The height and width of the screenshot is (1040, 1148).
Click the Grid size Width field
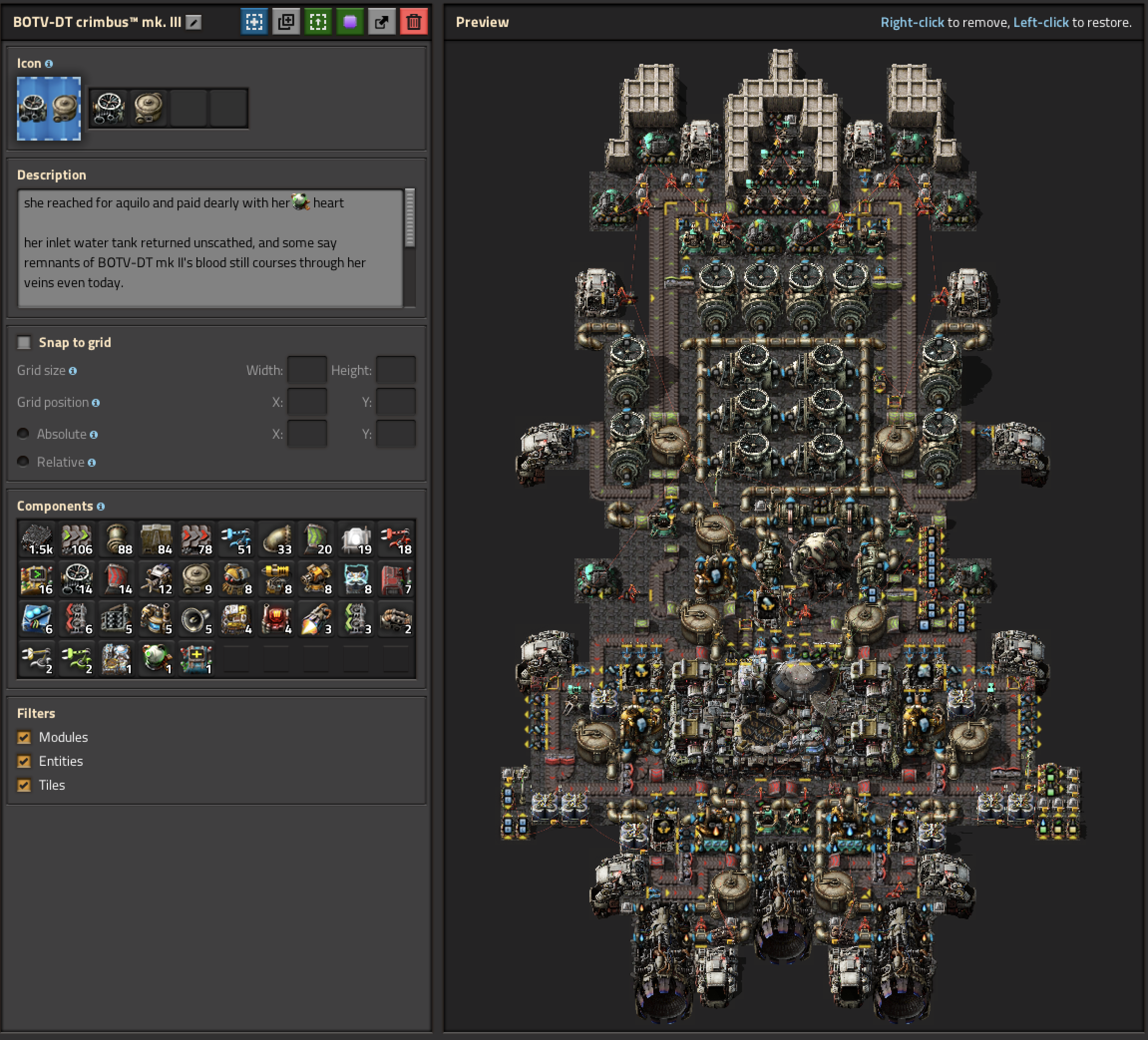pyautogui.click(x=307, y=370)
